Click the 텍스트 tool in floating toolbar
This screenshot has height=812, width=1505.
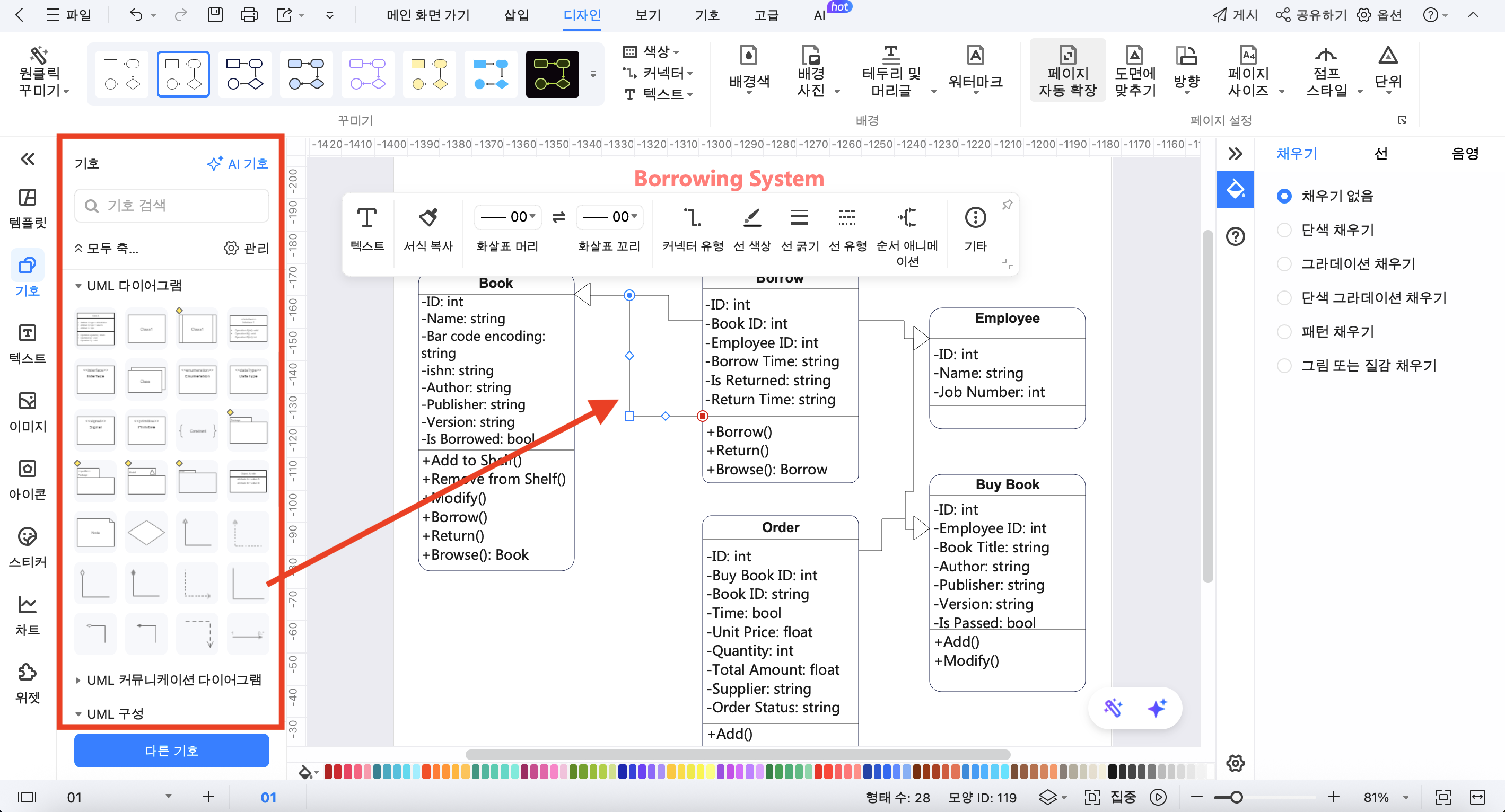(x=367, y=230)
